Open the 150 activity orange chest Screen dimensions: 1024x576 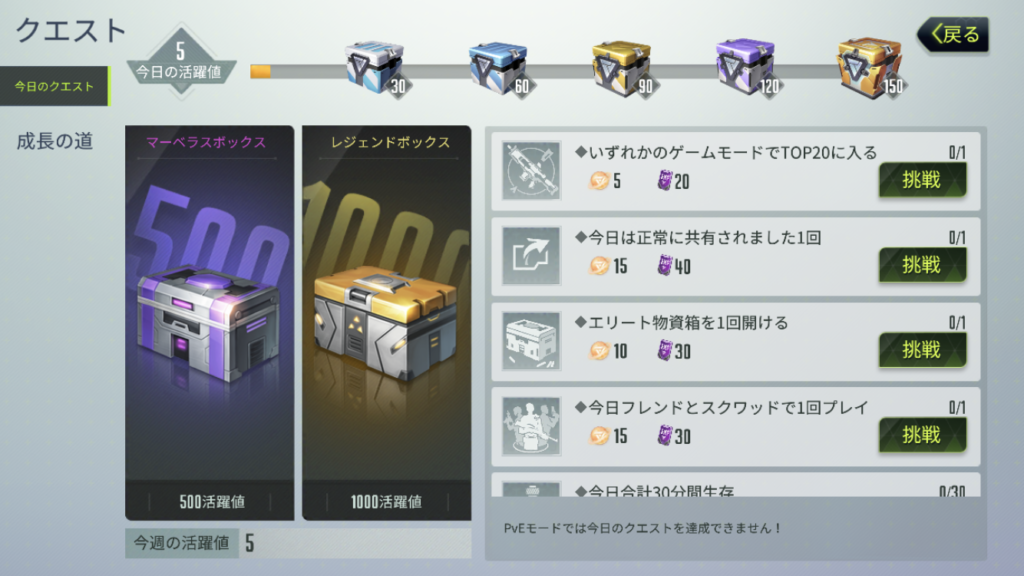click(x=870, y=66)
